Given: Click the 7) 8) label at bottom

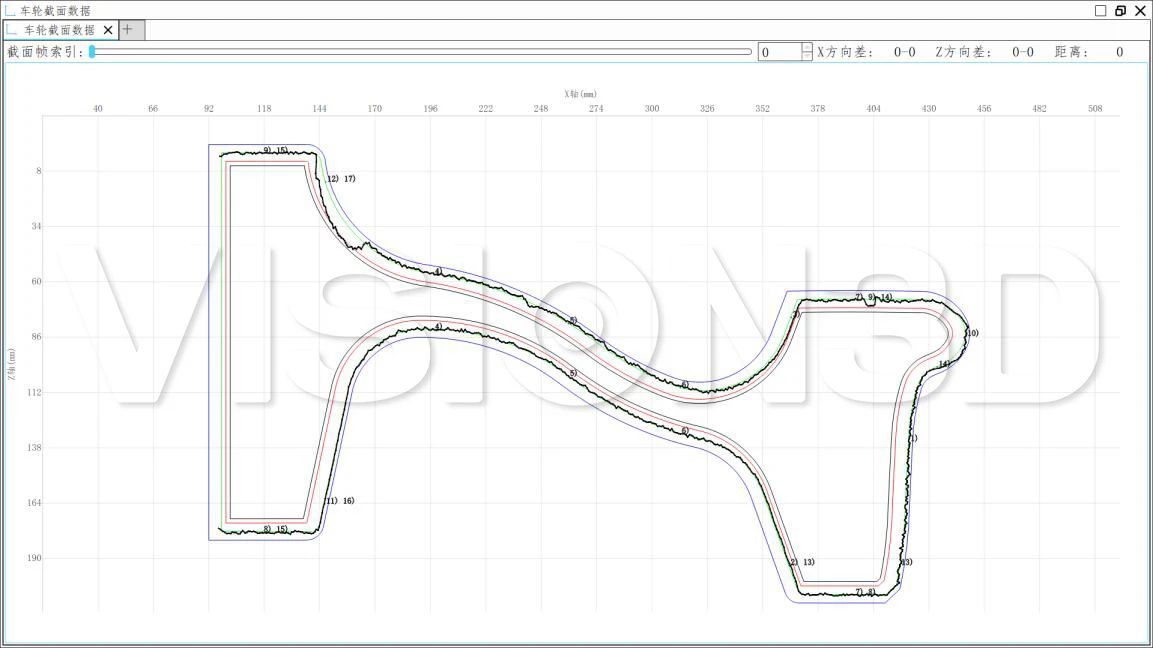Looking at the screenshot, I should tap(865, 592).
